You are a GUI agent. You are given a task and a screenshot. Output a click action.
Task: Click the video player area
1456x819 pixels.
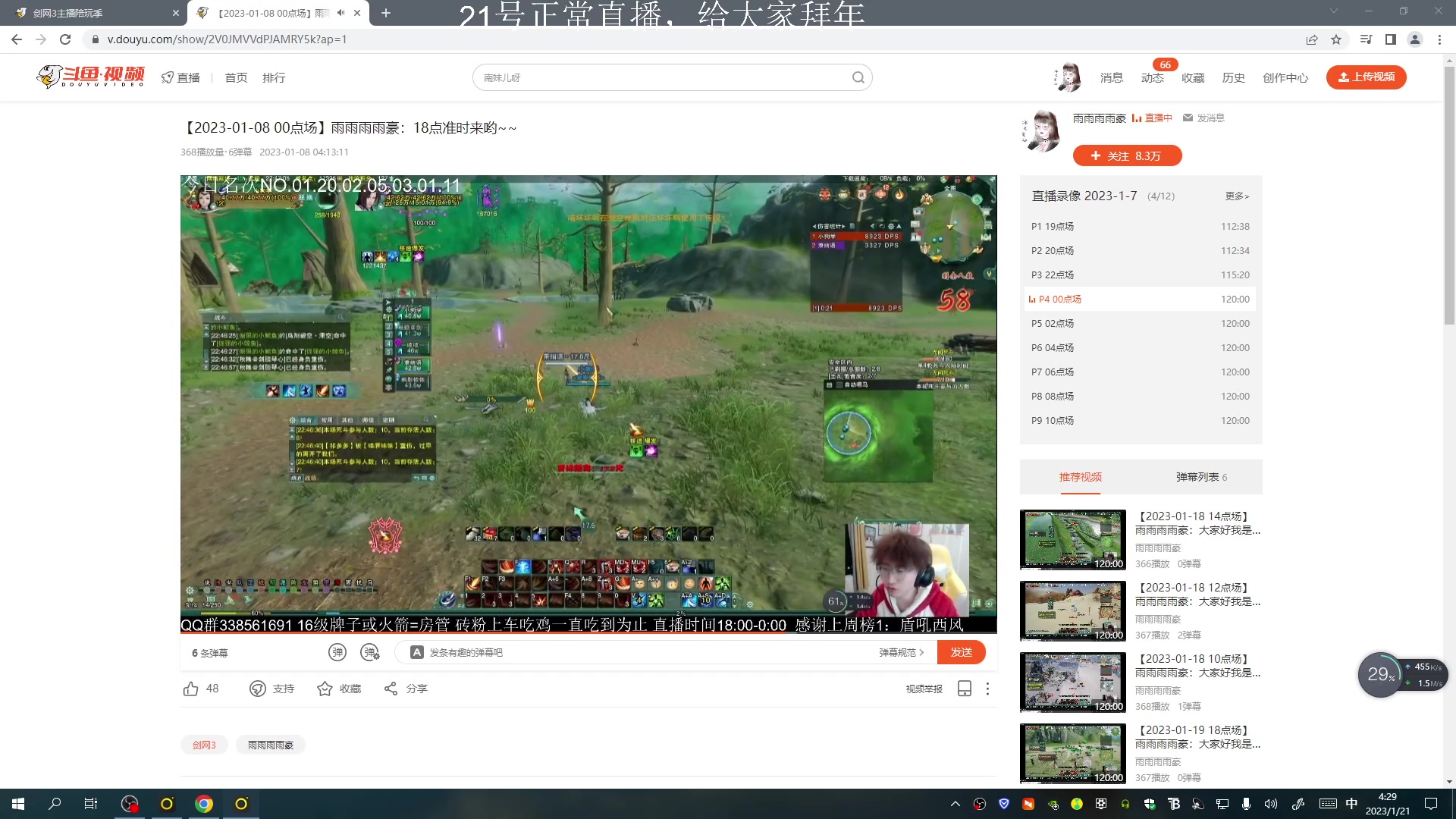588,404
